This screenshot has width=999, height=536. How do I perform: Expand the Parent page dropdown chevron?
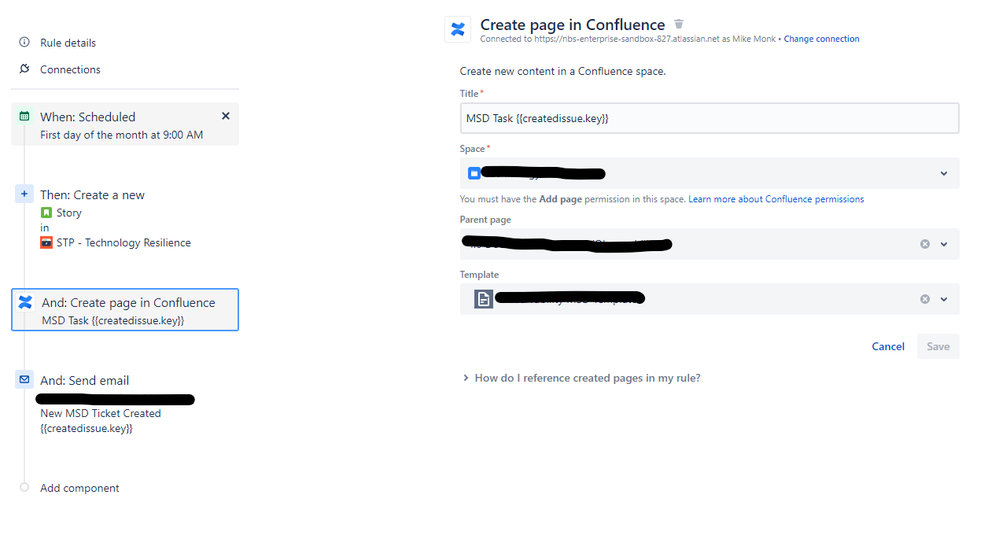click(x=944, y=244)
